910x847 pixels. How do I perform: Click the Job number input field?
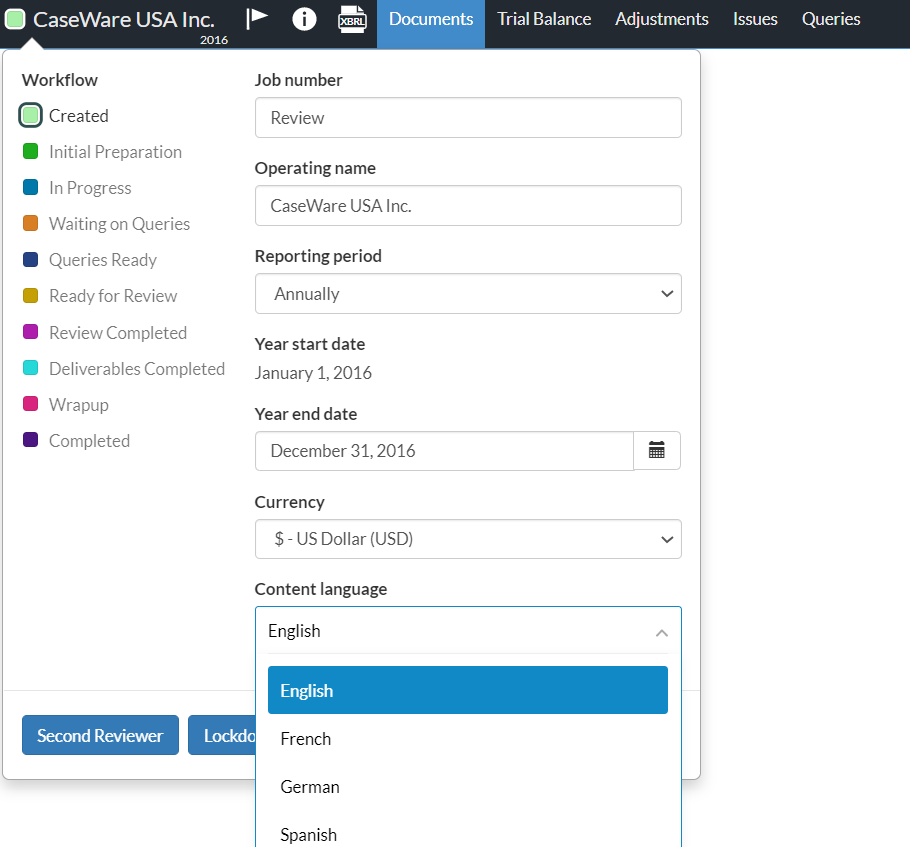468,118
